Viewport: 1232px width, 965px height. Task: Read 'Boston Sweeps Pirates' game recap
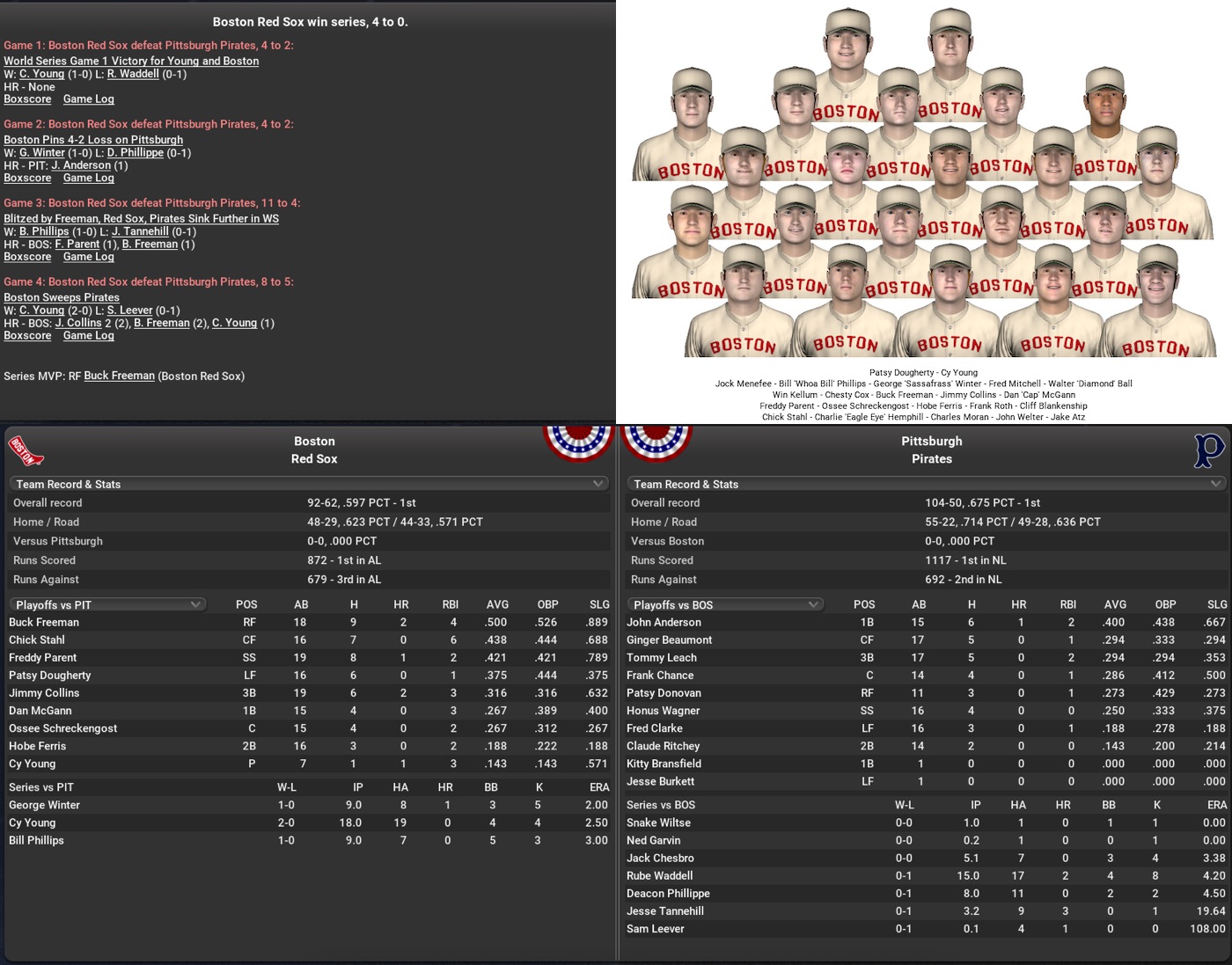pos(62,297)
